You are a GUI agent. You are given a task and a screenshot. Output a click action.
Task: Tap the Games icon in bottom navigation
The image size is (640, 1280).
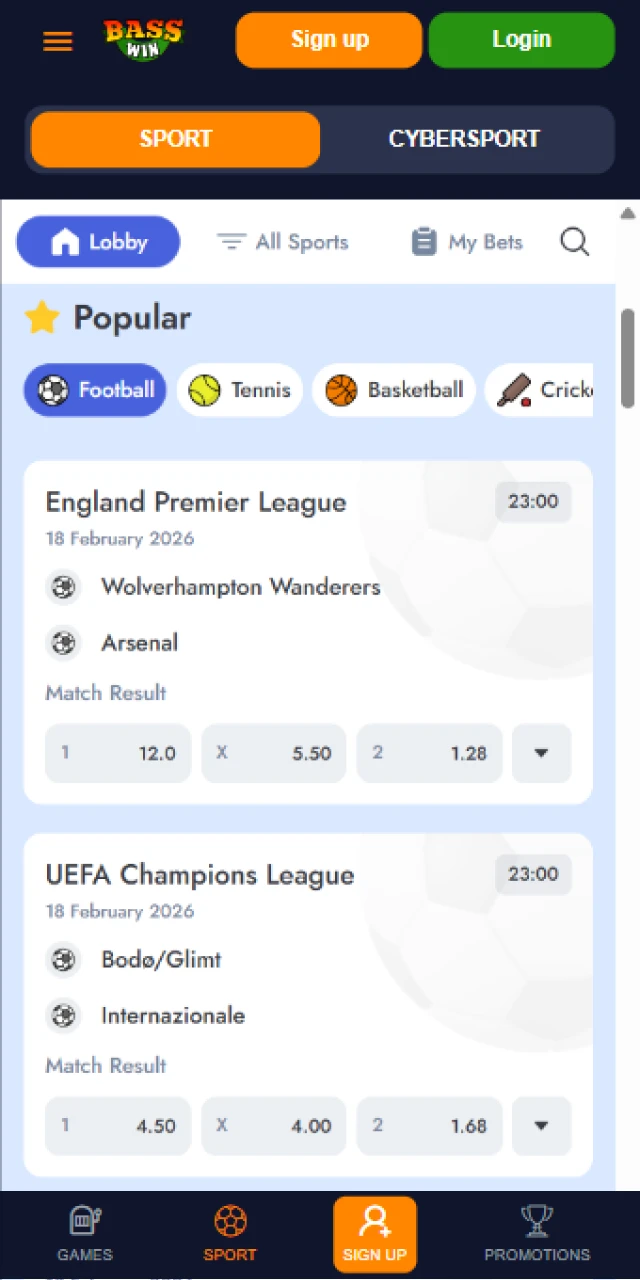pyautogui.click(x=84, y=1232)
